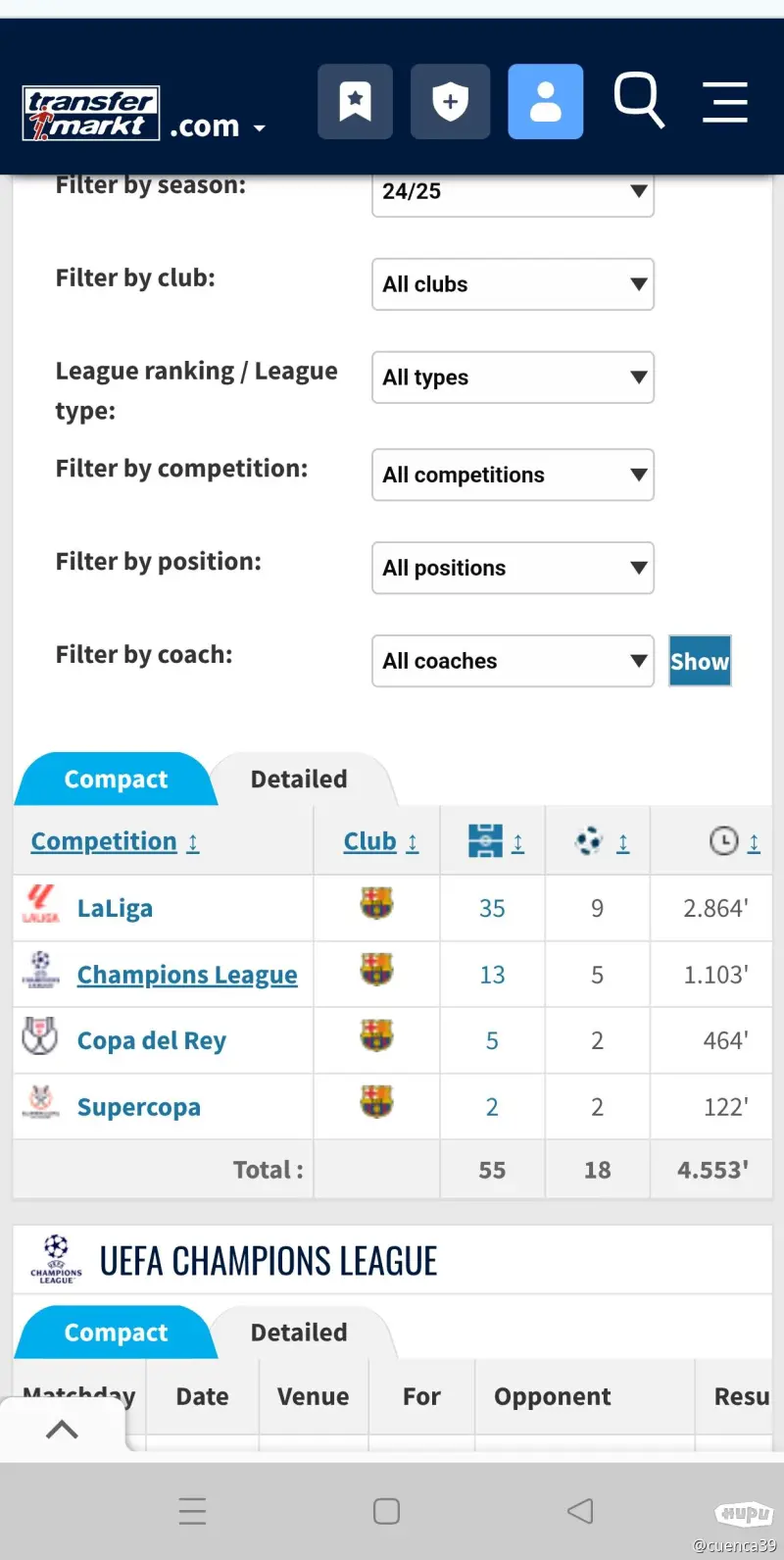Tap the Android back navigation button
Image resolution: width=784 pixels, height=1560 pixels.
580,1511
